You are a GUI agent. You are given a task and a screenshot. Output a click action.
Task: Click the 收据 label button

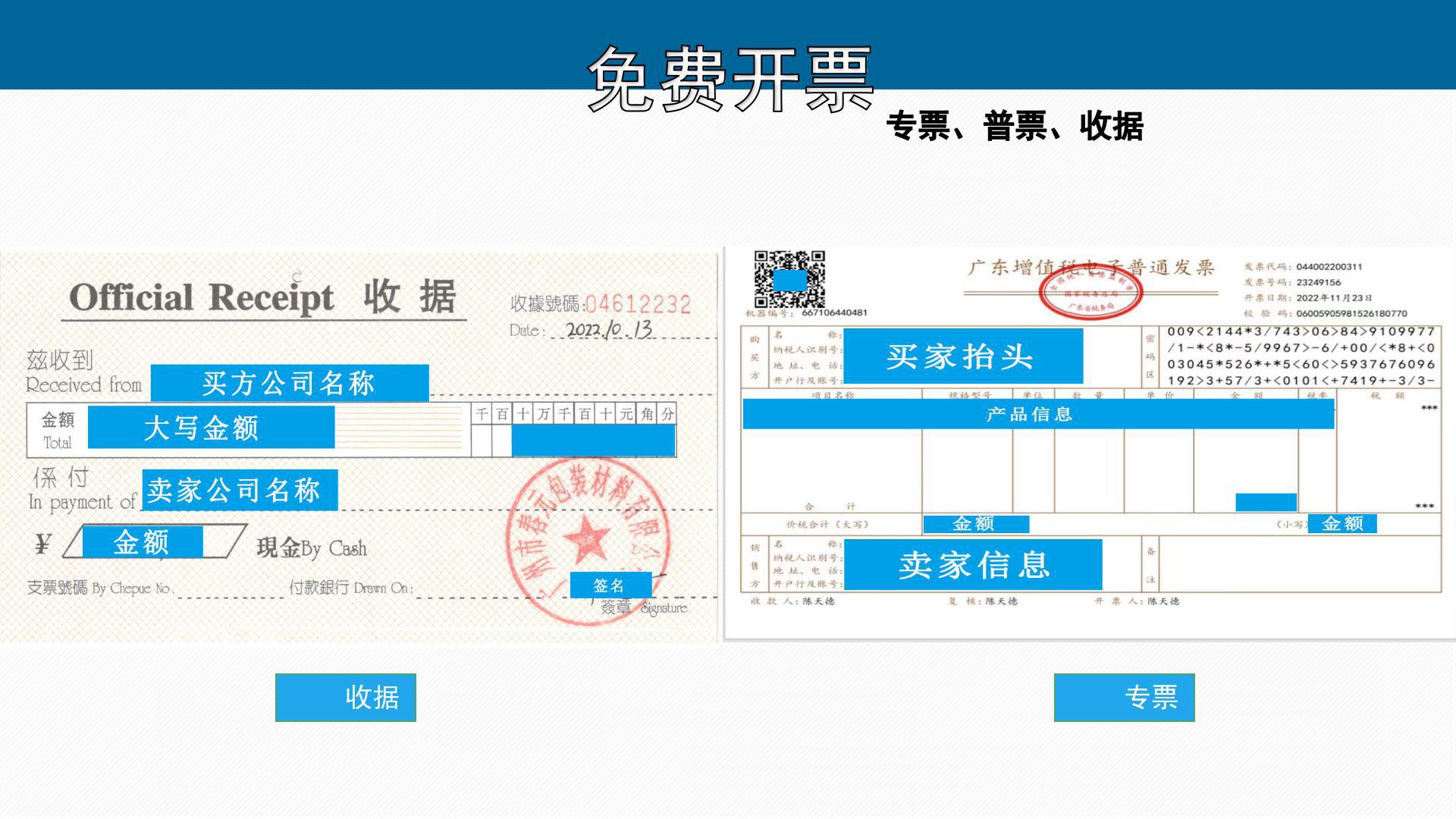[346, 697]
